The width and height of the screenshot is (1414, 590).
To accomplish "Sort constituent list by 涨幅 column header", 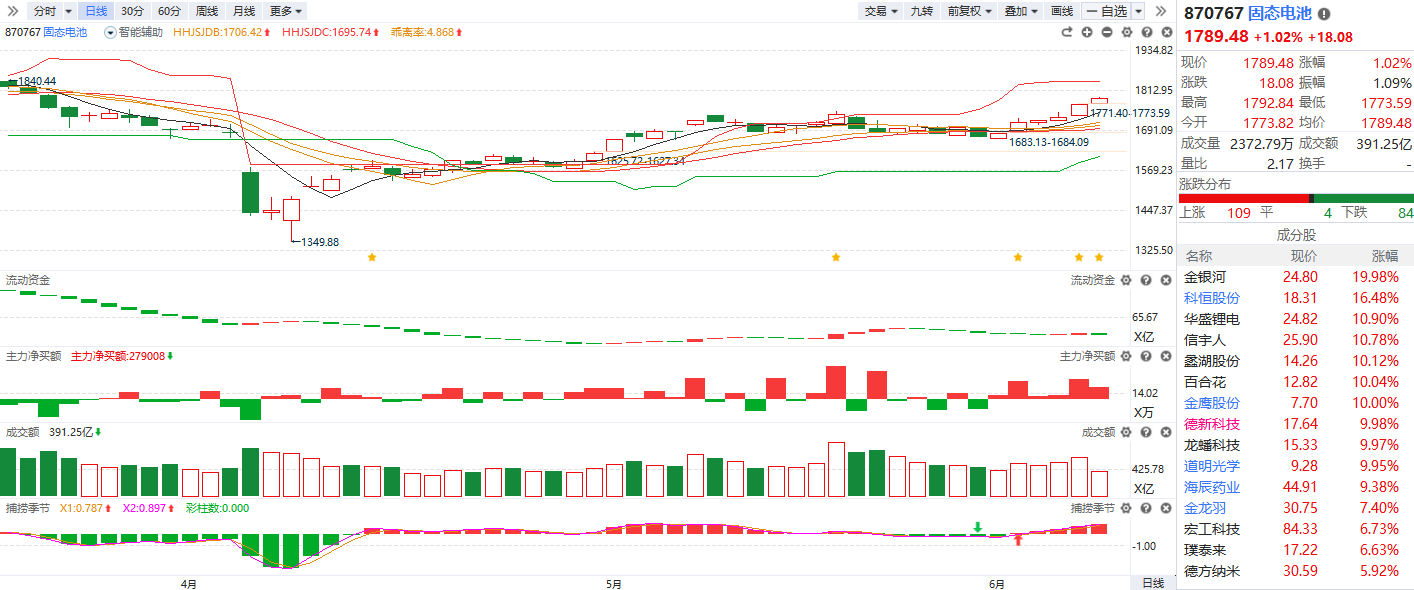I will pos(1385,256).
